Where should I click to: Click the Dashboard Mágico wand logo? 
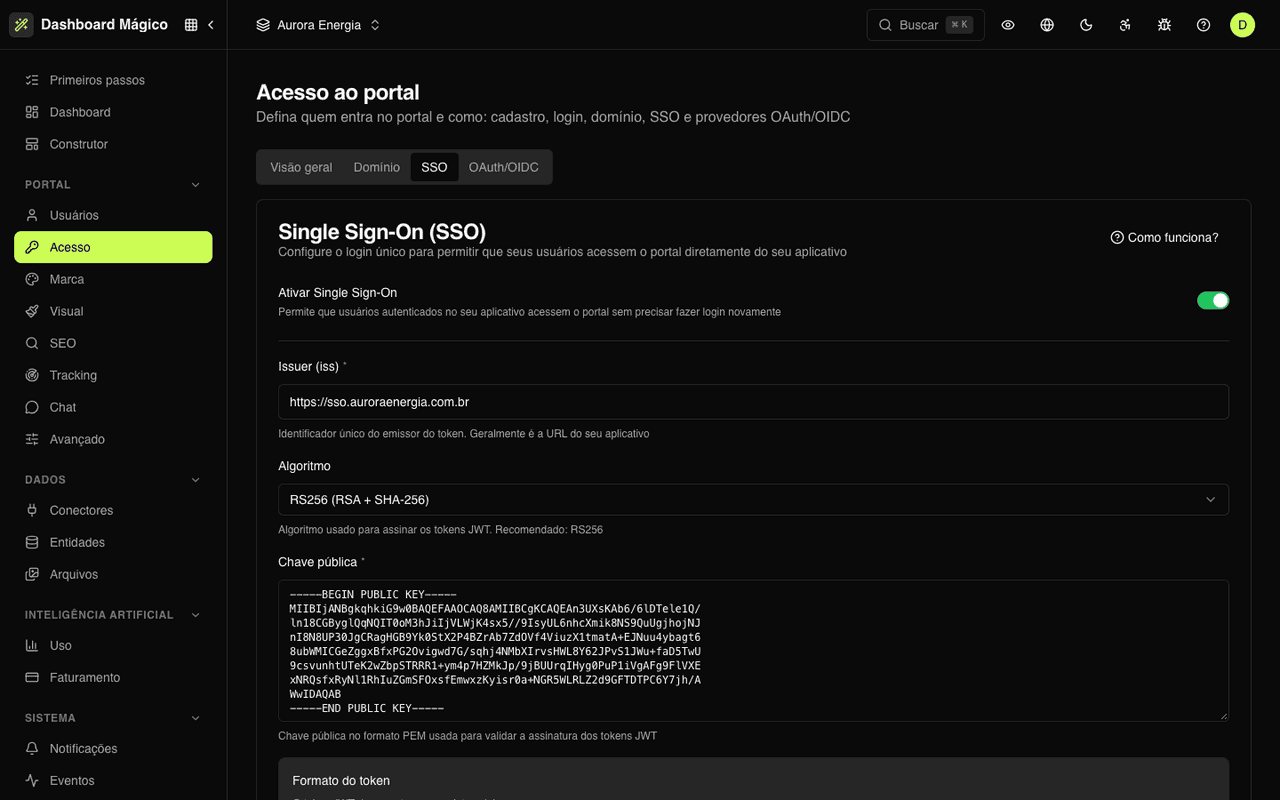click(x=21, y=25)
